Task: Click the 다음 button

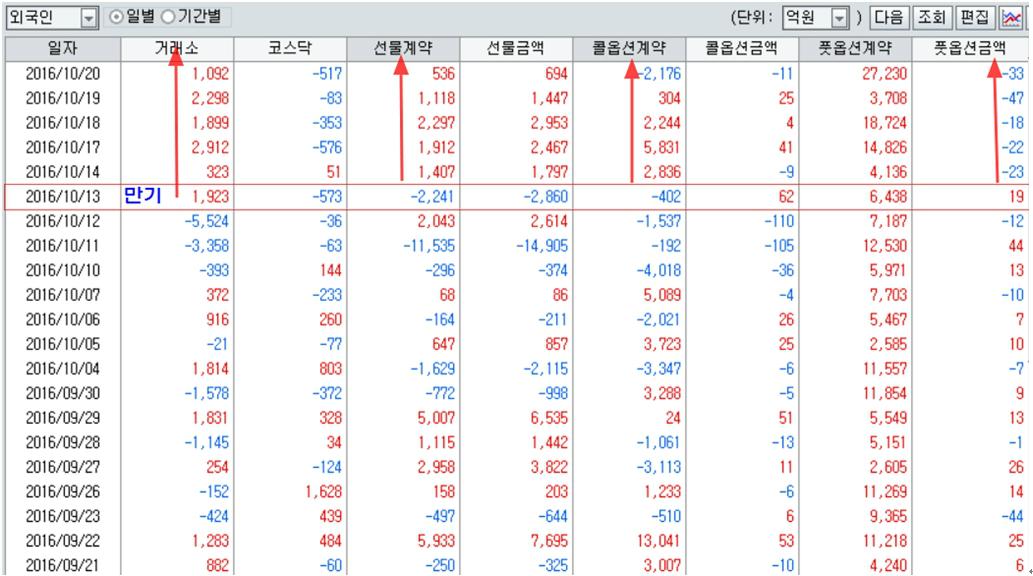Action: tap(889, 17)
